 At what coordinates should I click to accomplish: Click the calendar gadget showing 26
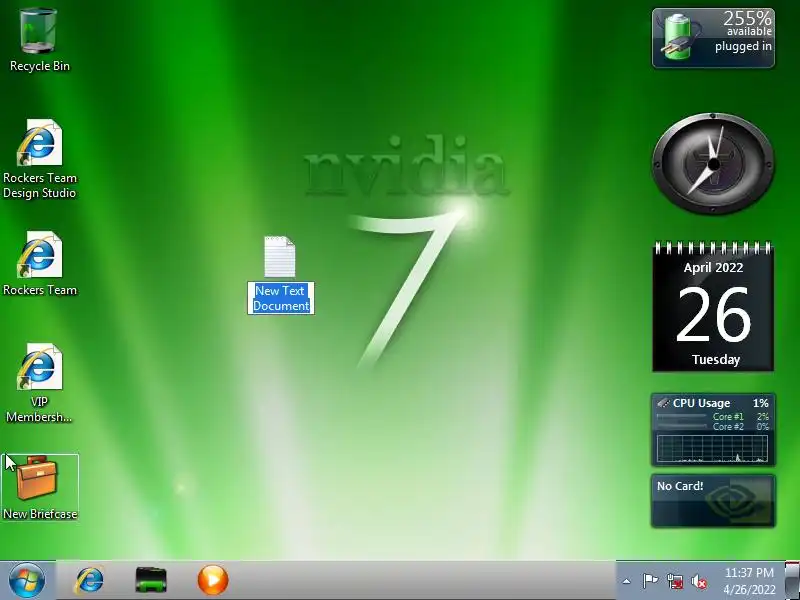pyautogui.click(x=713, y=307)
